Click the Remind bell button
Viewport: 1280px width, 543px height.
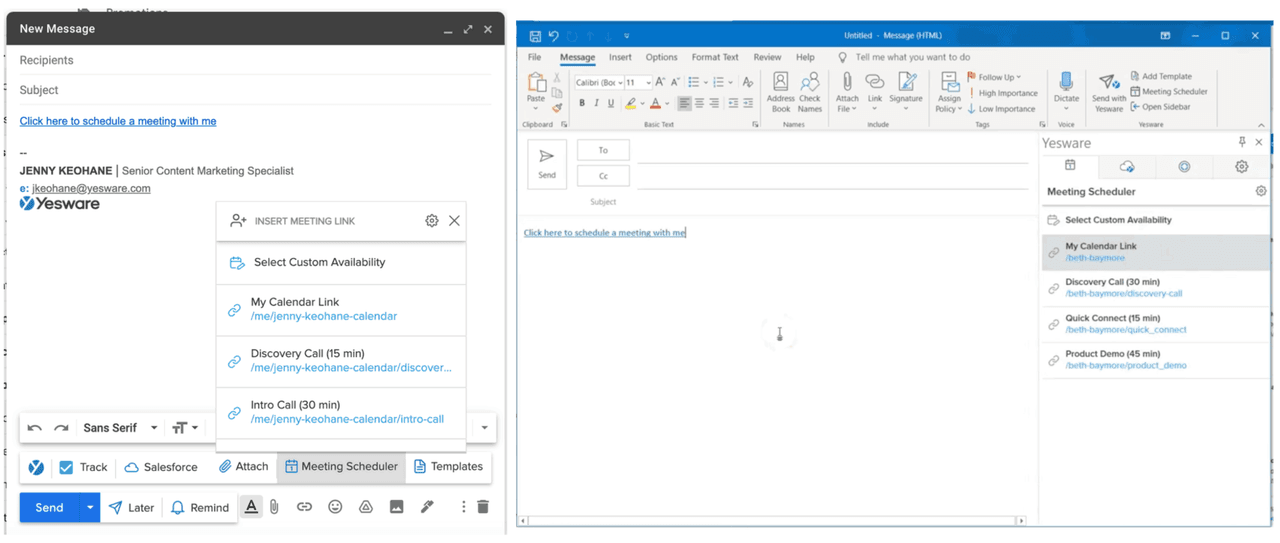pos(199,508)
